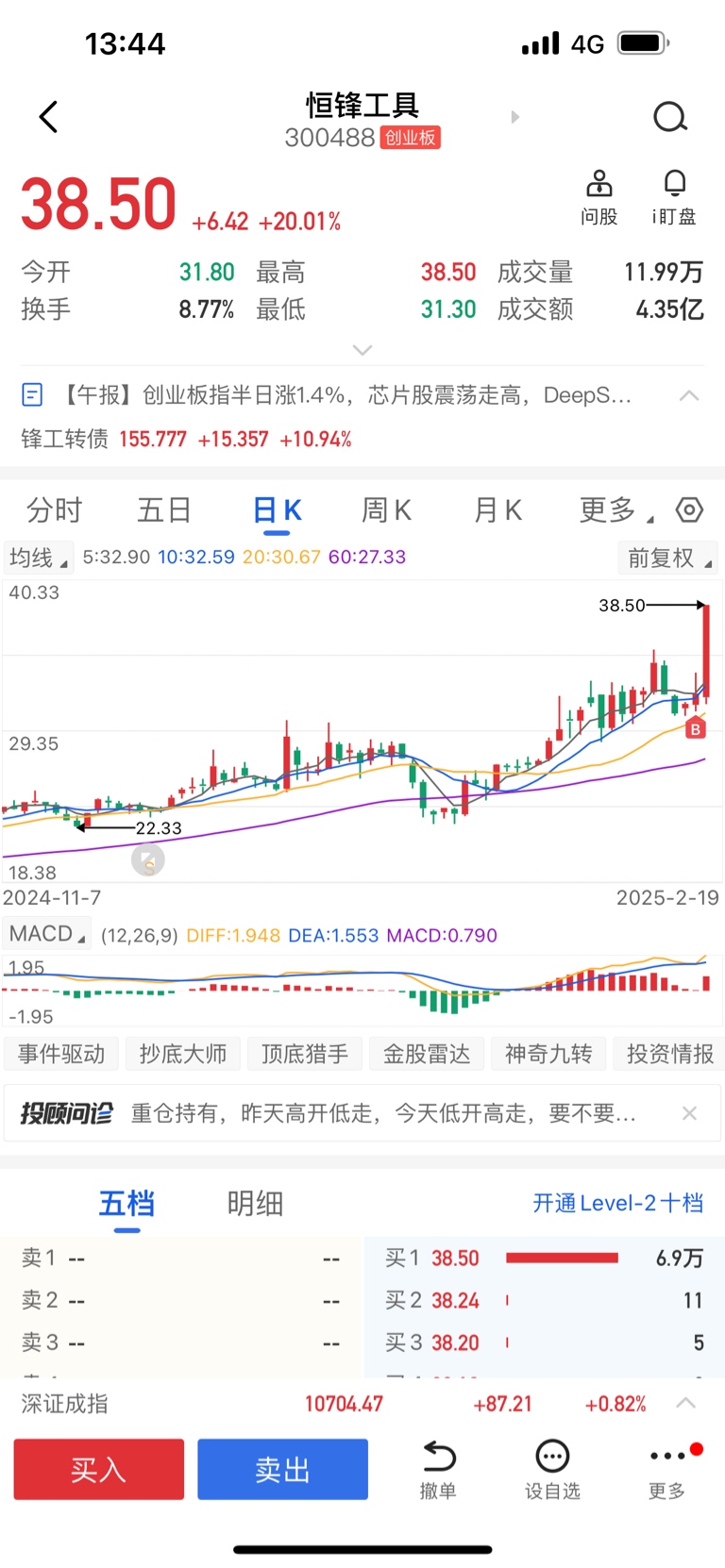Open the search magnifier icon
Image resolution: width=725 pixels, height=1568 pixels.
[670, 117]
